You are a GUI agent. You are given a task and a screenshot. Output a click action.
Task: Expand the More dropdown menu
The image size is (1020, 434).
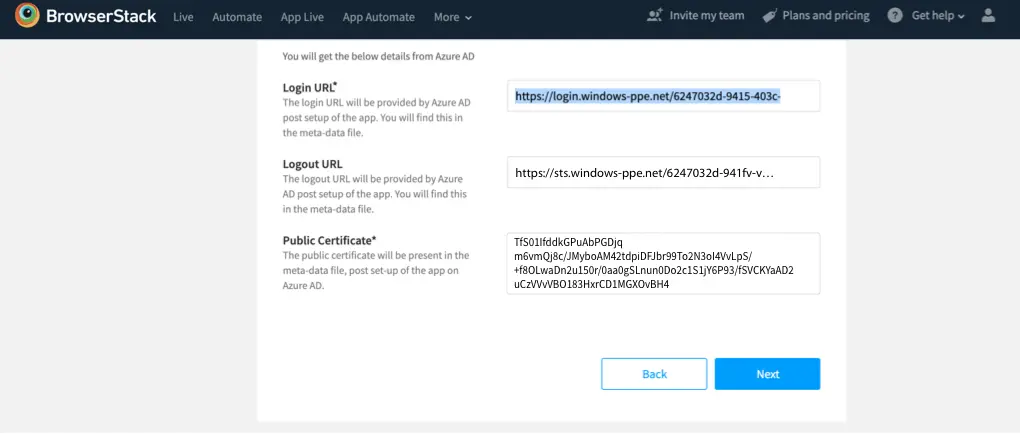(x=452, y=18)
